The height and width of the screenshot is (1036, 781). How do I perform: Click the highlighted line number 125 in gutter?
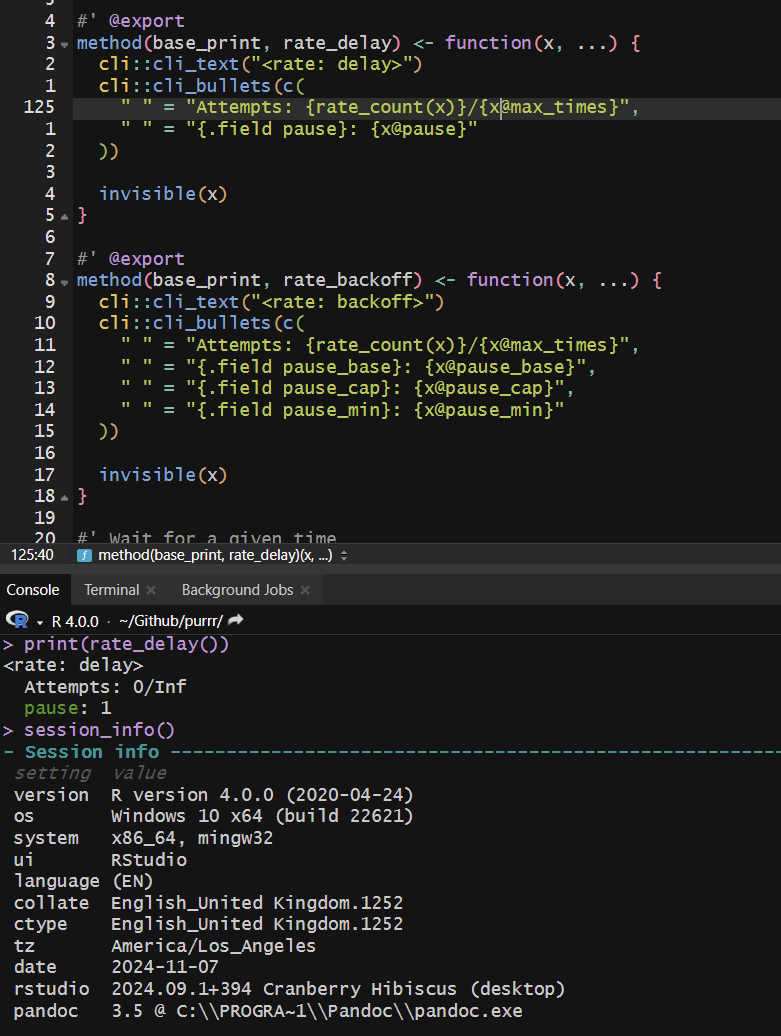tap(38, 108)
